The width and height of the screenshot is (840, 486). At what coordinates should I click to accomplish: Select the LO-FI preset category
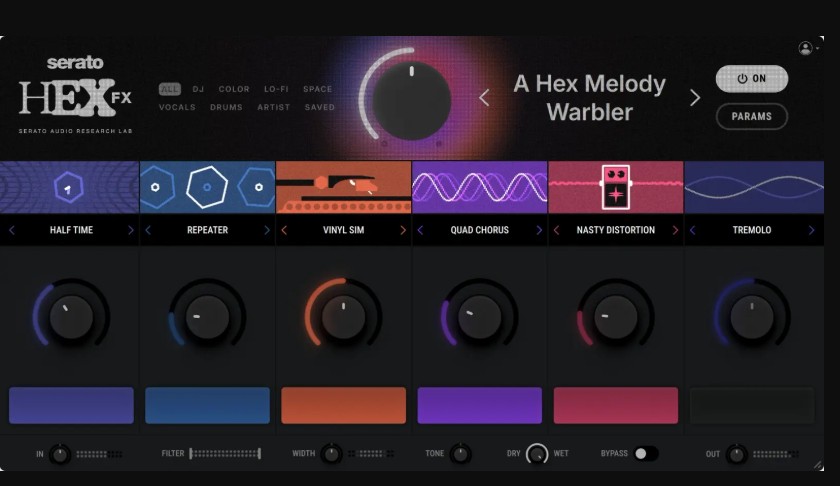(276, 89)
